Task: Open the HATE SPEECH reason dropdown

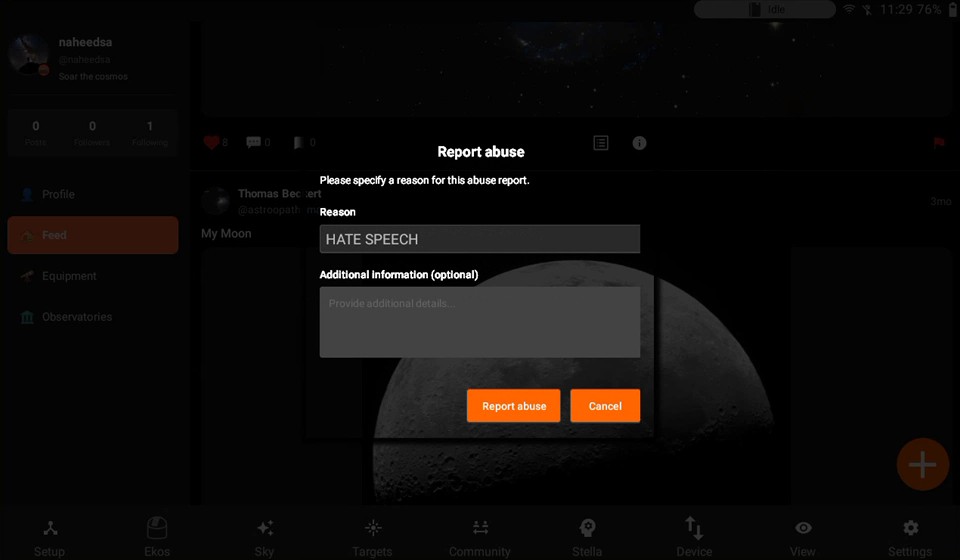Action: coord(479,239)
